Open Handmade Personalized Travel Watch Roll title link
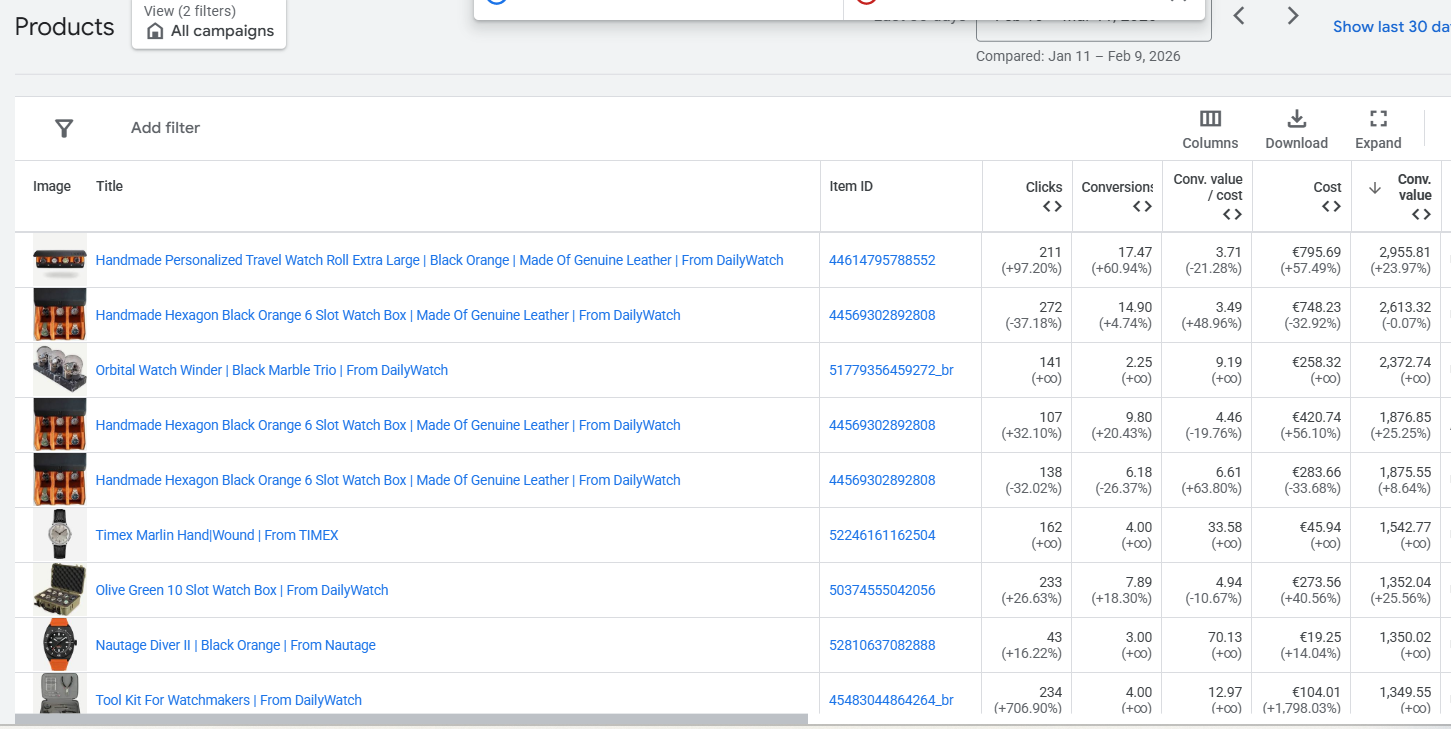The width and height of the screenshot is (1451, 729). (x=440, y=260)
